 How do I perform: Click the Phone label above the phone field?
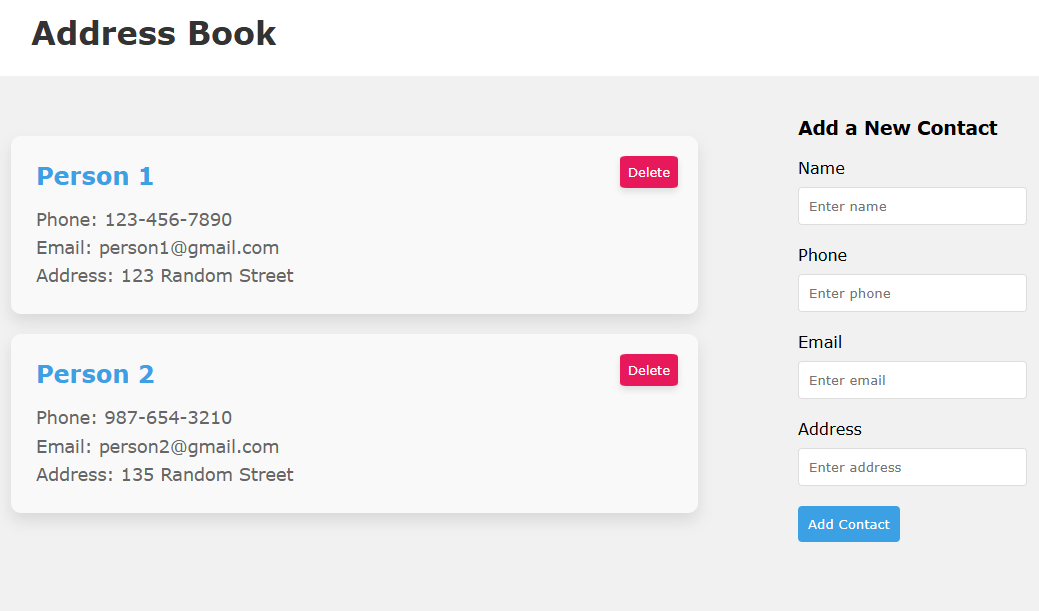point(822,255)
